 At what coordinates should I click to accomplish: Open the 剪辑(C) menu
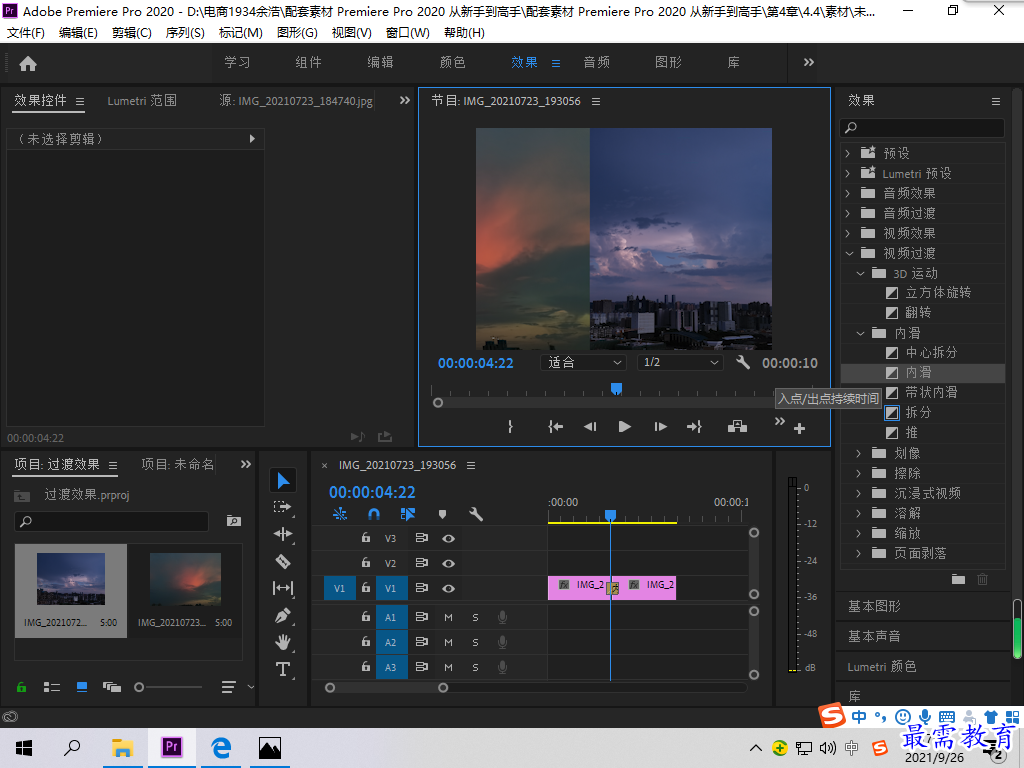132,33
